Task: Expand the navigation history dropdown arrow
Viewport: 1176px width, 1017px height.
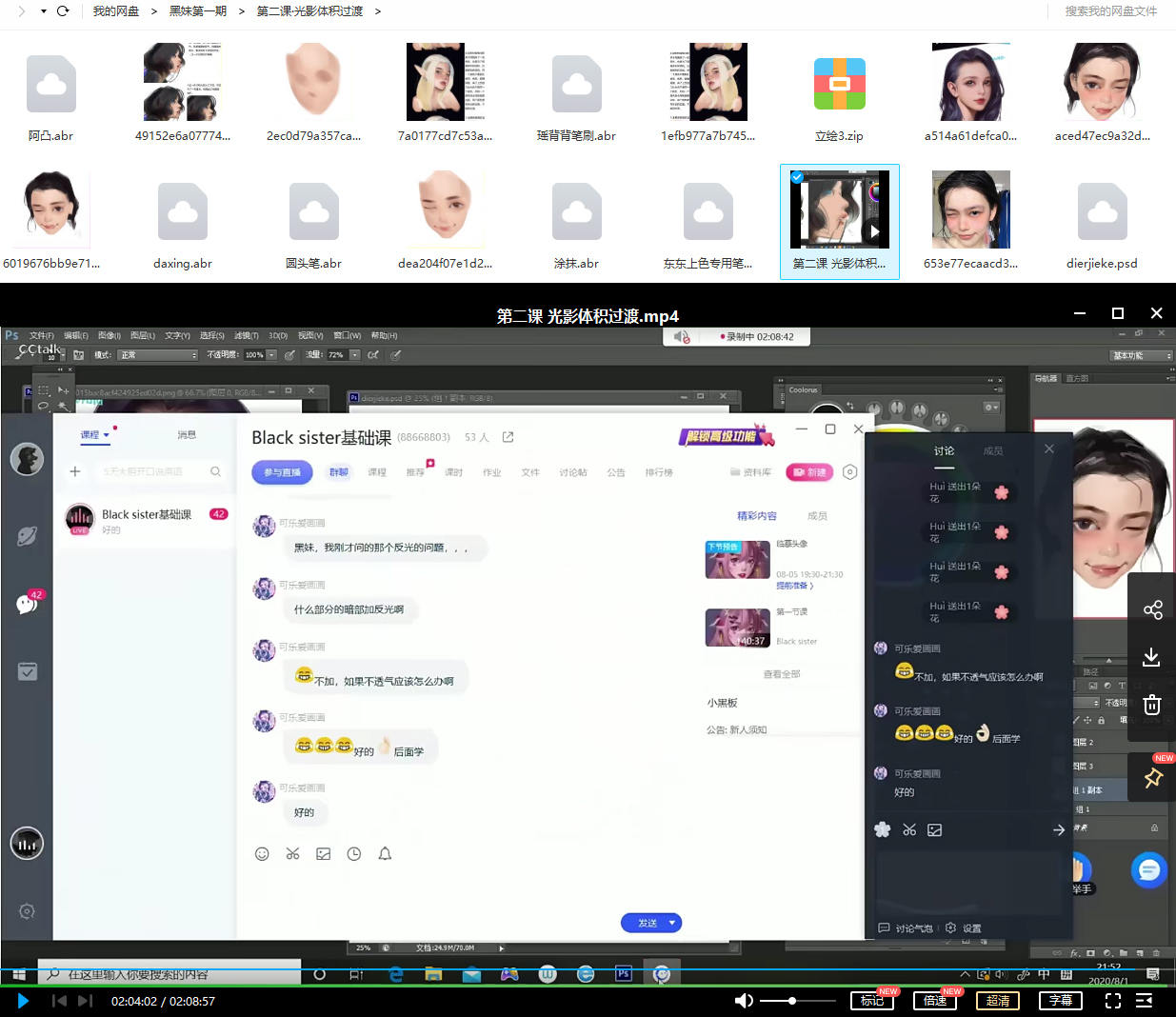Action: tap(44, 11)
